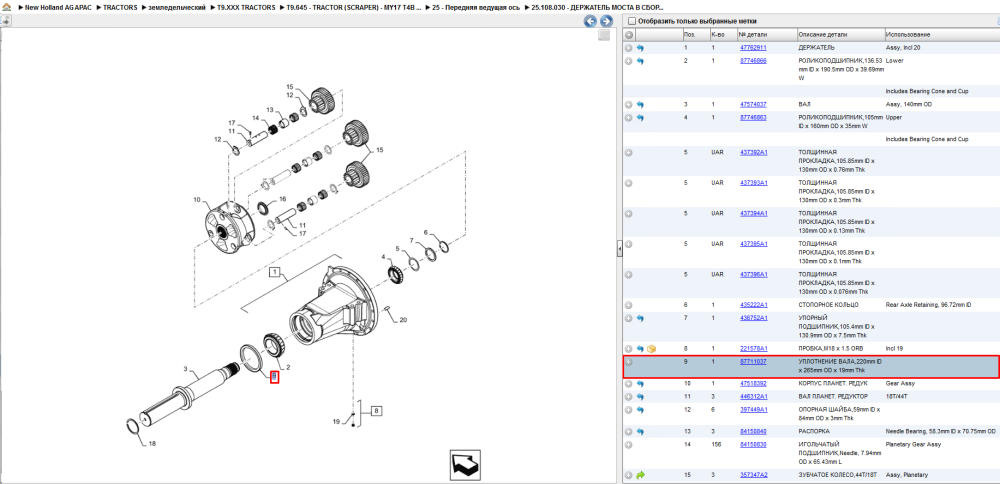Add shim 437392A1 using plus icon
Image resolution: width=1000 pixels, height=484 pixels.
point(629,153)
